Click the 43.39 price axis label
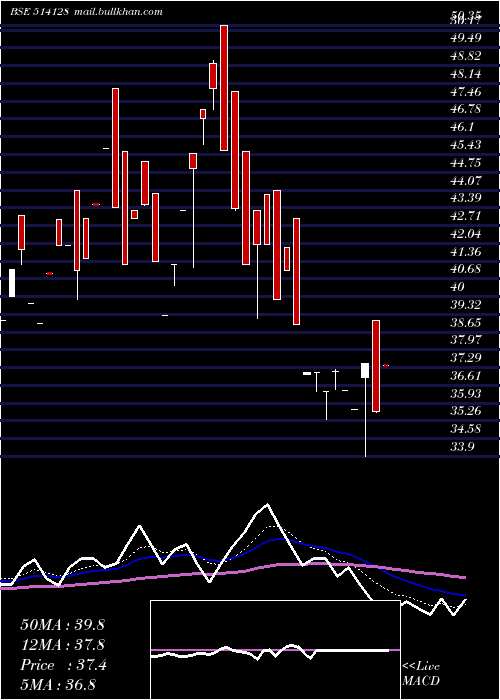Viewport: 500px width, 700px height. tap(466, 198)
